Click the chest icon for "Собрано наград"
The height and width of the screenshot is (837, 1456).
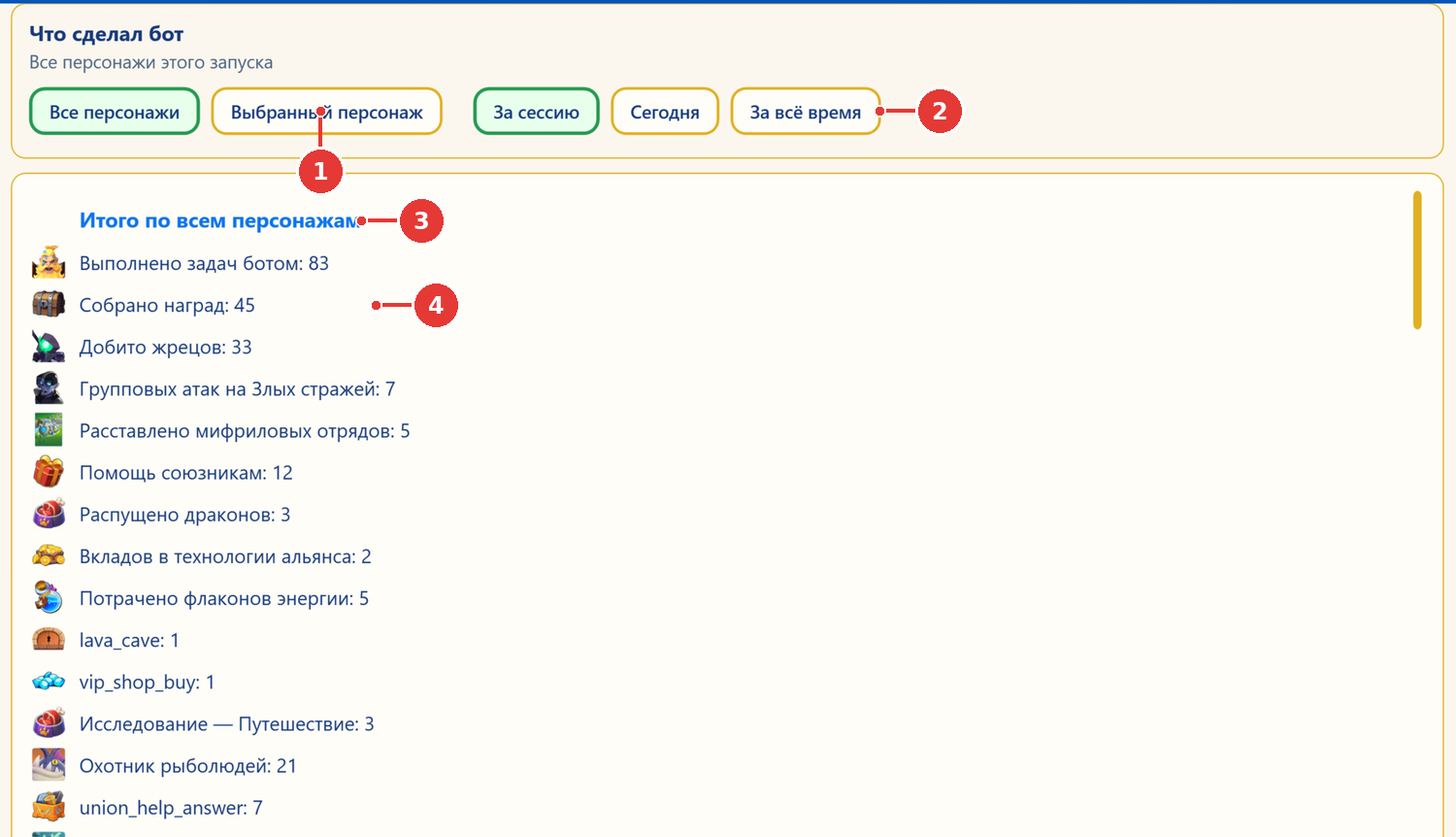click(49, 305)
